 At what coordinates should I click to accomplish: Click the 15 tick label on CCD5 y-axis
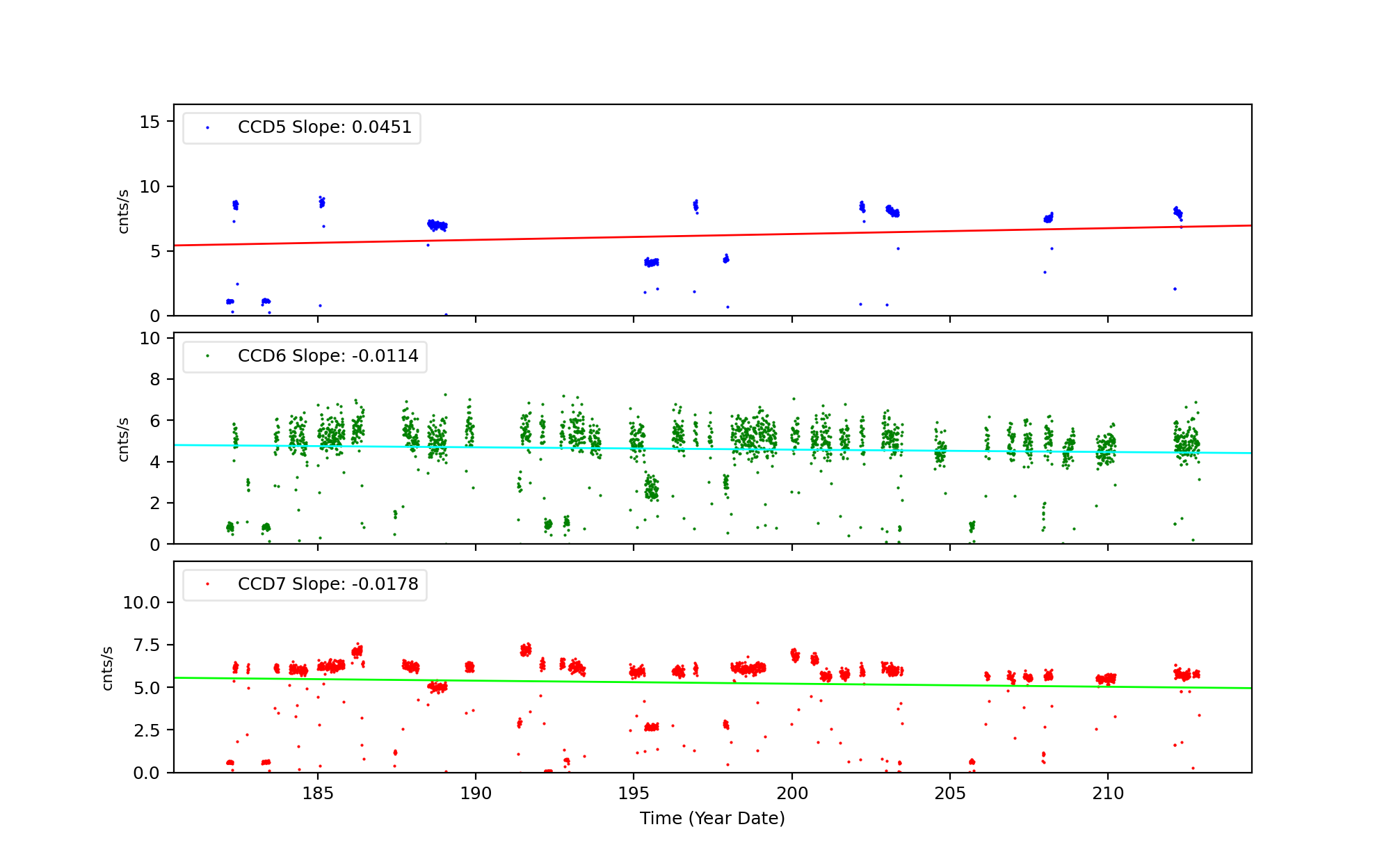coord(150,122)
